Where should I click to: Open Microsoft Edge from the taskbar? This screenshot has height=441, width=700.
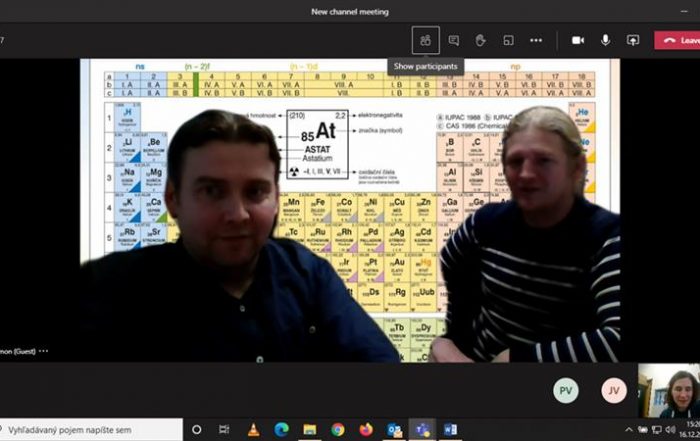pyautogui.click(x=281, y=430)
